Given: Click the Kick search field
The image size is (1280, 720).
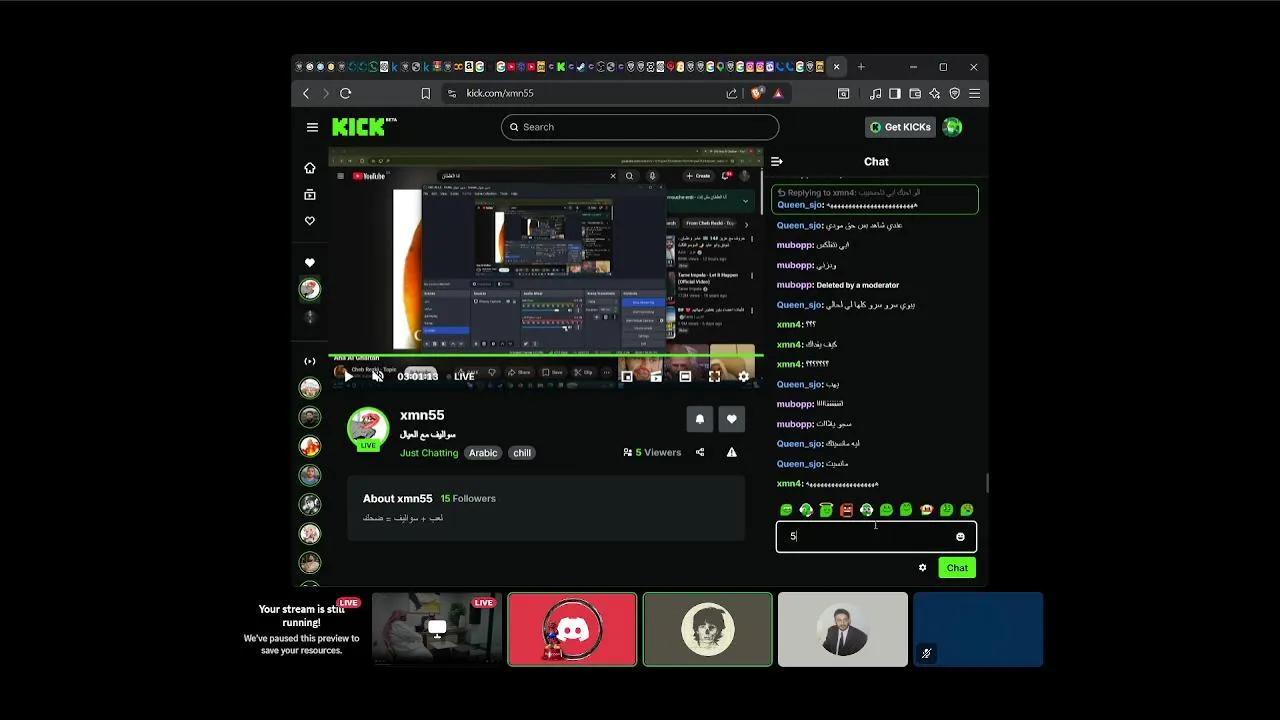Looking at the screenshot, I should click(x=640, y=127).
